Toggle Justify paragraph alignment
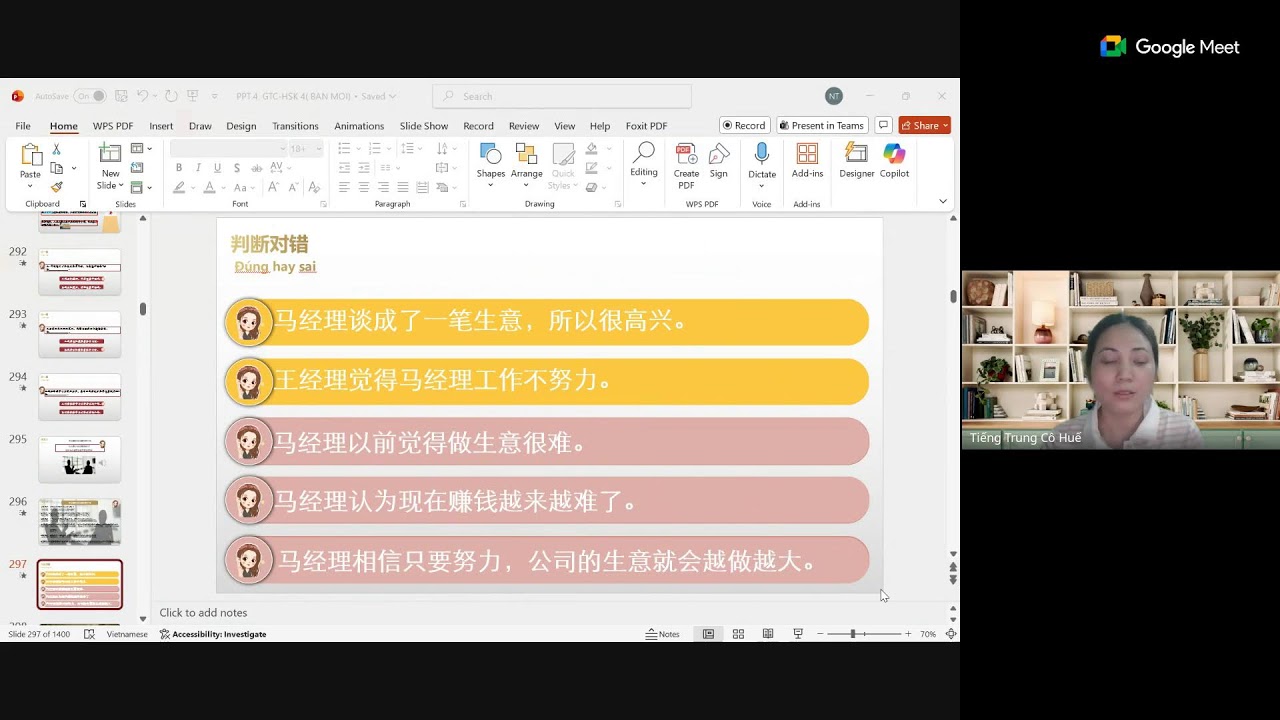Screen dimensions: 1280x720 pos(402,187)
